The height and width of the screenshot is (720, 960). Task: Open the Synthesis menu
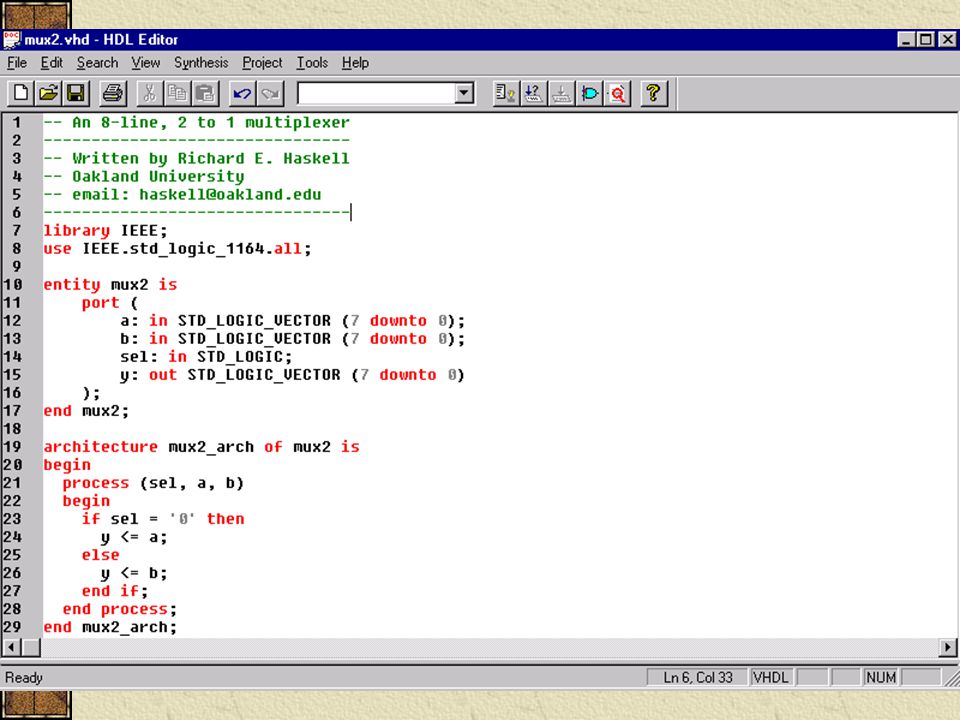coord(201,62)
